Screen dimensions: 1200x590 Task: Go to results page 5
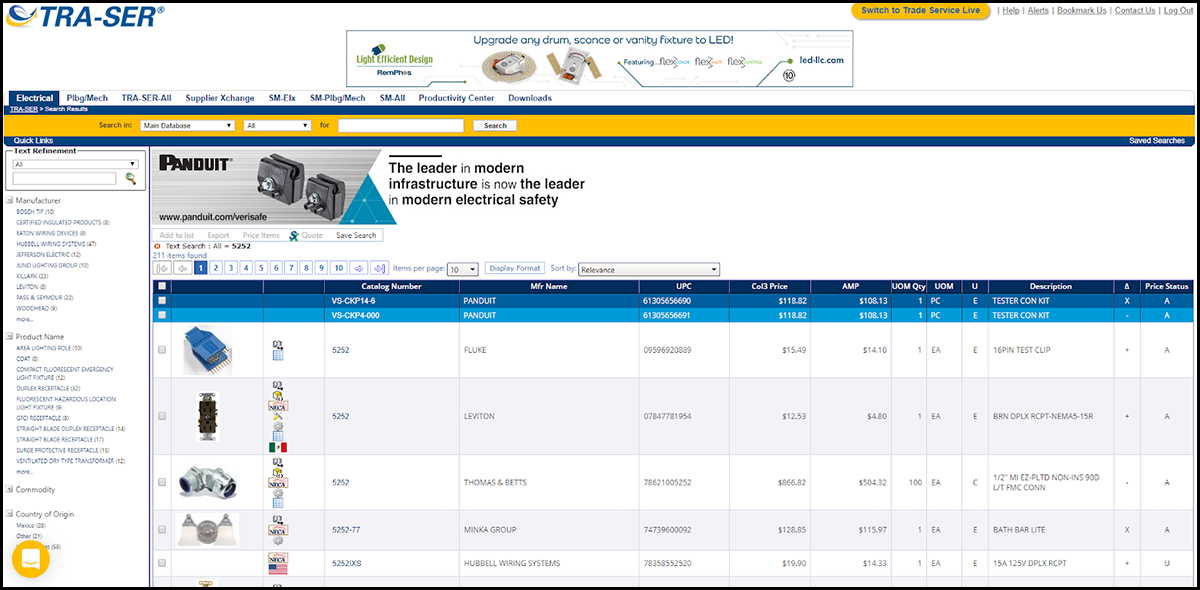(261, 268)
